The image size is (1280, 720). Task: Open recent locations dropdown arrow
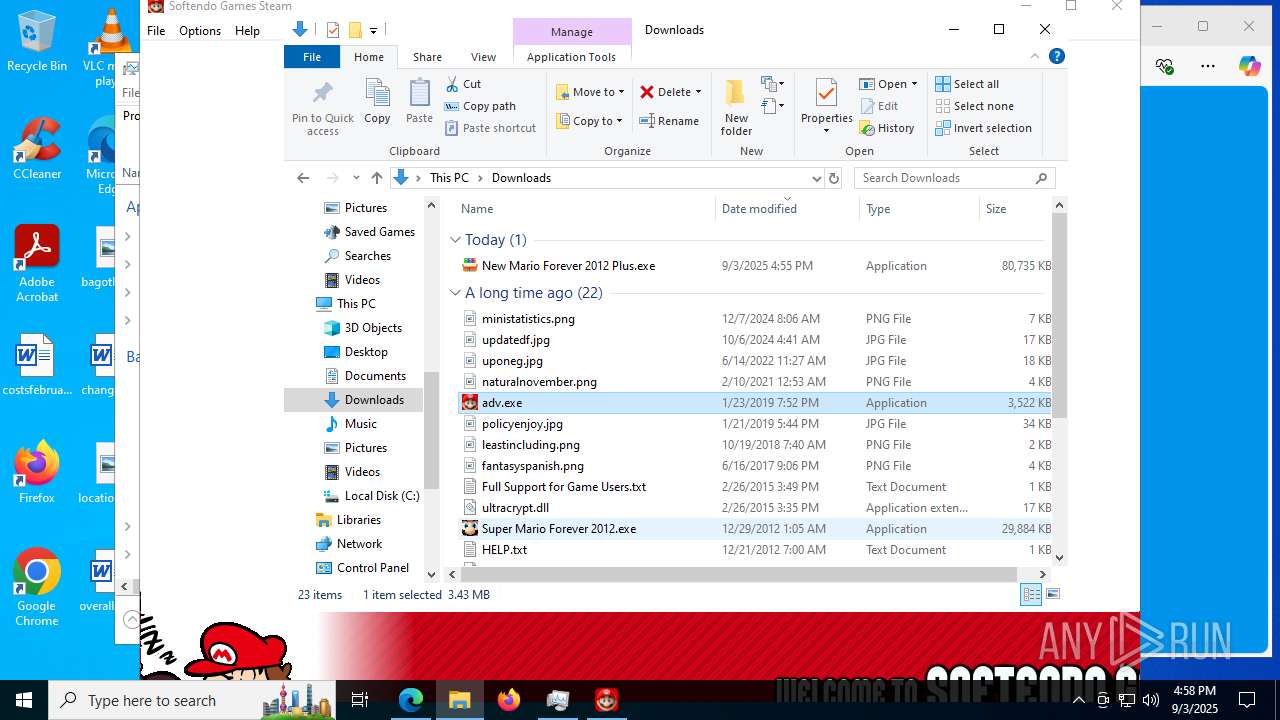[356, 178]
